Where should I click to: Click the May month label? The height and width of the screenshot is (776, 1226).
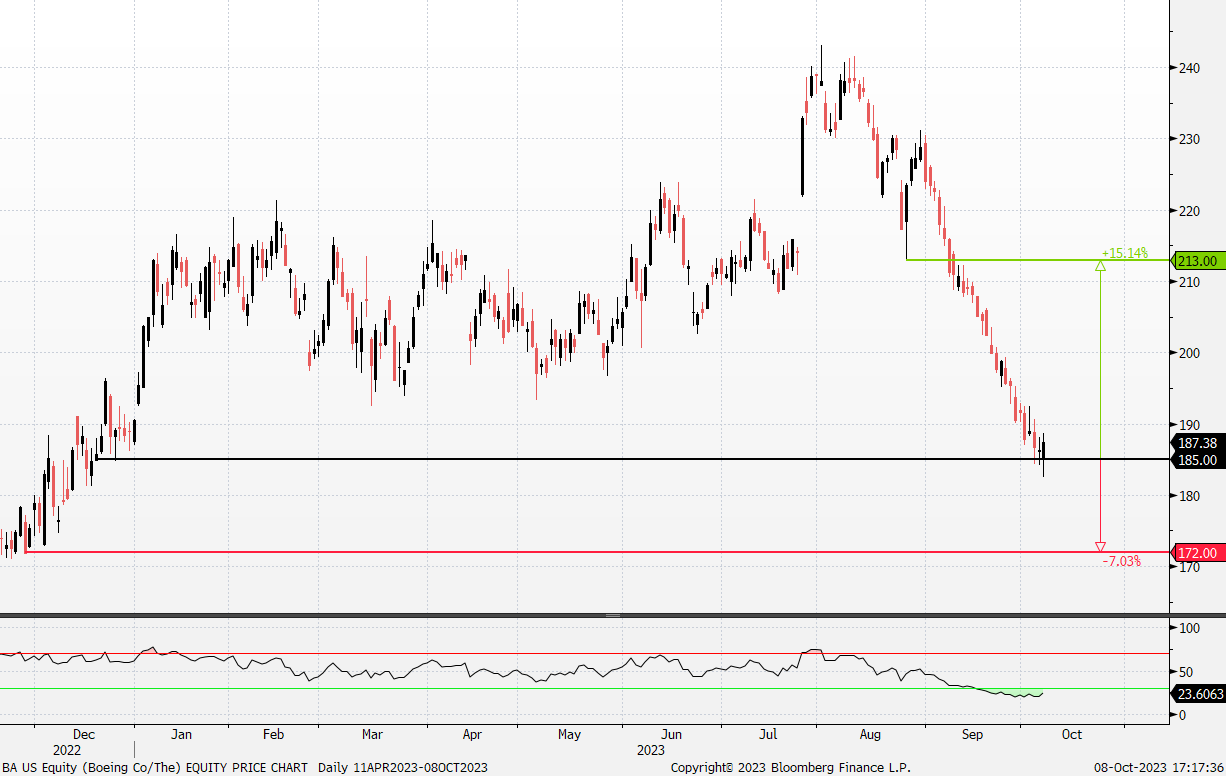pyautogui.click(x=569, y=735)
